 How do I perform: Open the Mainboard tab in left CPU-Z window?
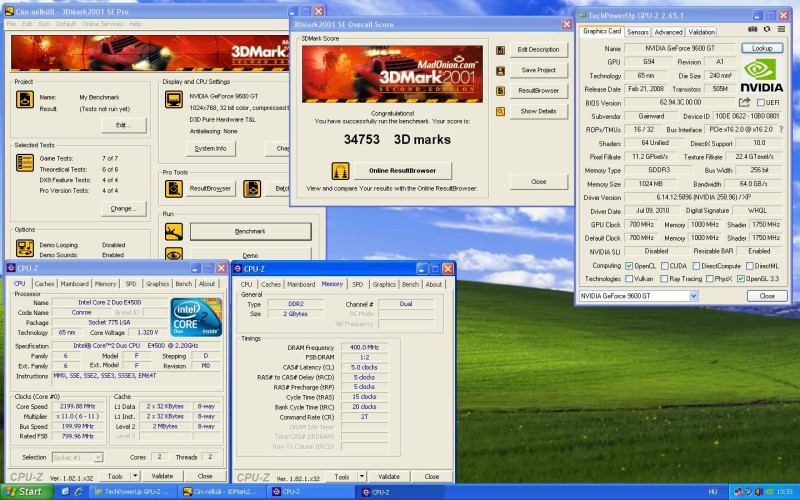coord(75,284)
